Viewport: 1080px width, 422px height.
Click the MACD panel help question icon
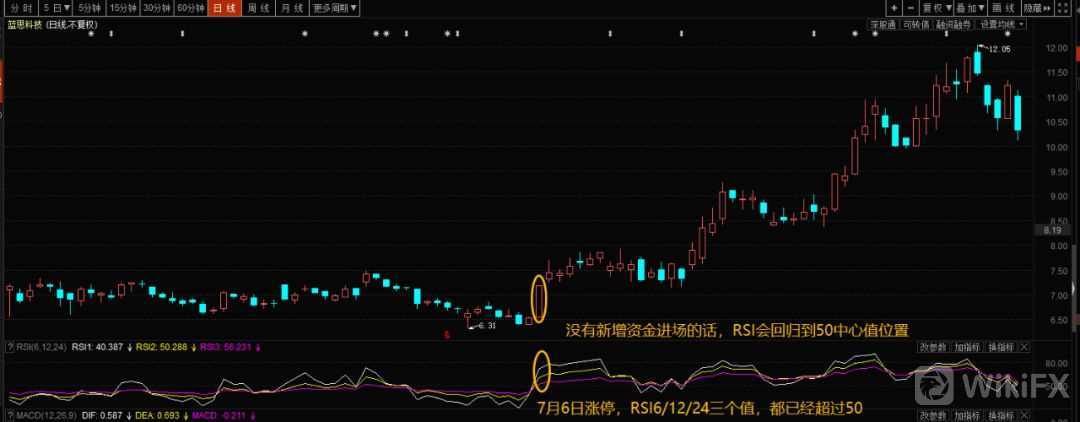(x=10, y=415)
